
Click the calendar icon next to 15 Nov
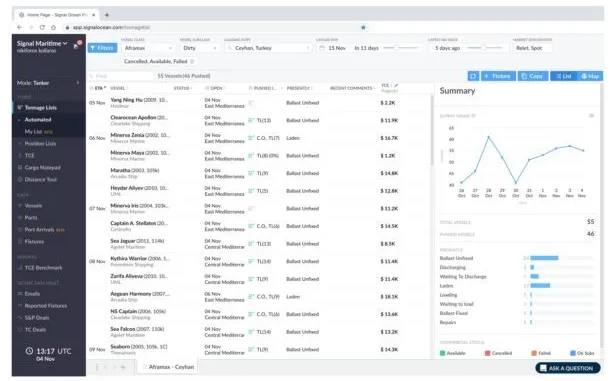coord(322,48)
